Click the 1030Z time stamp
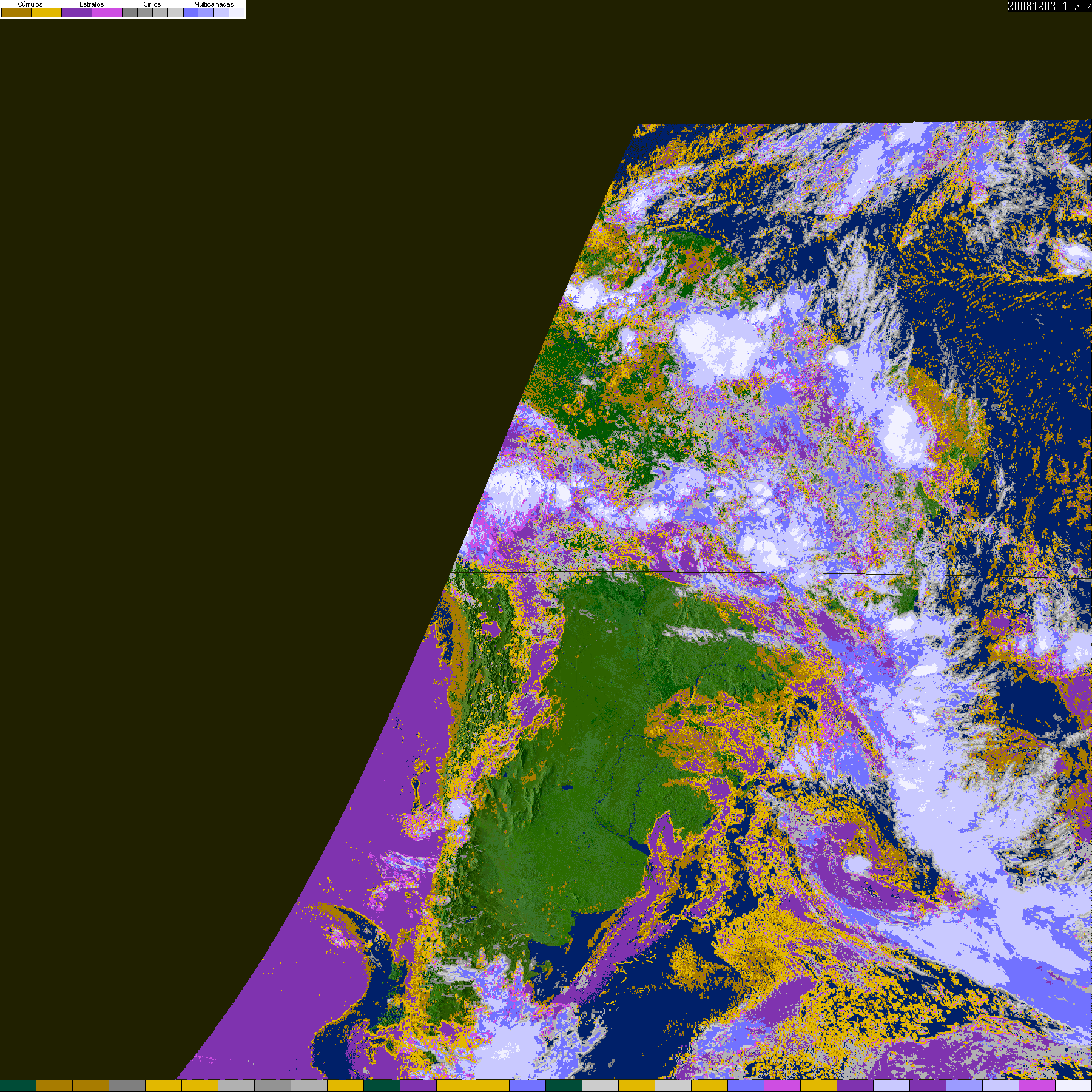1092x1092 pixels. 1077,6
